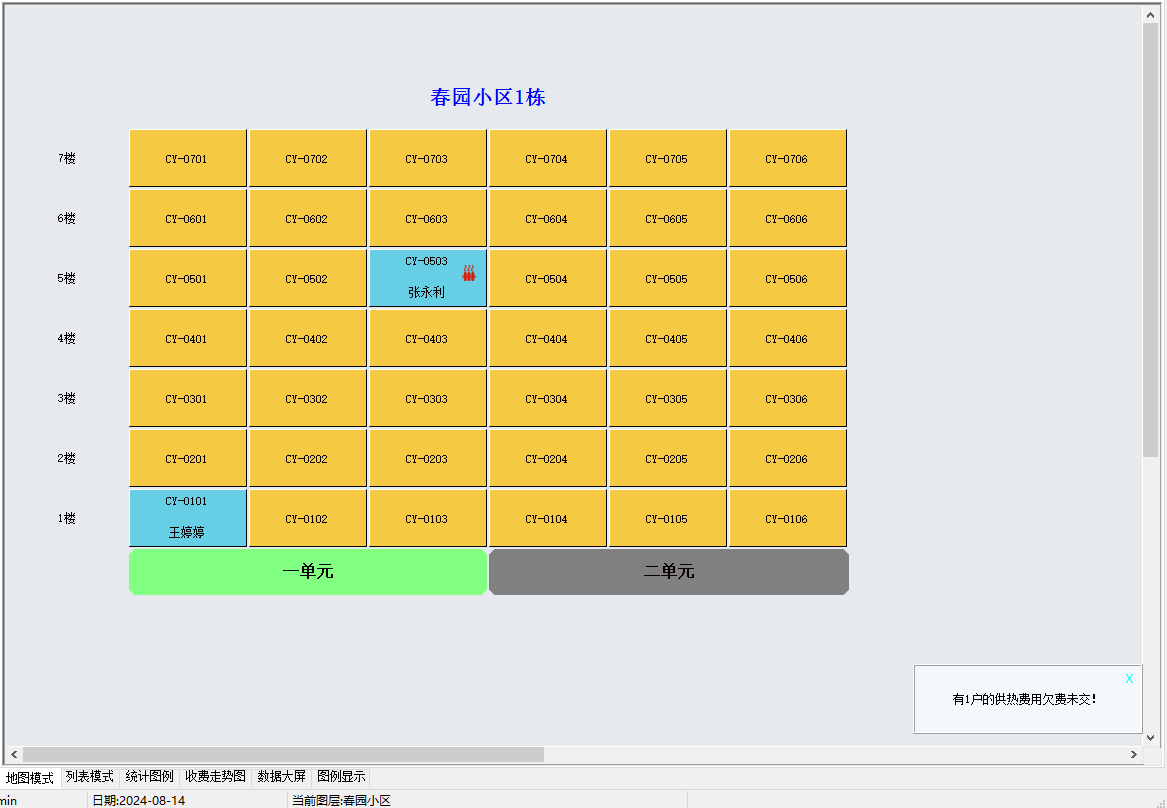
Task: Select room CY-0704
Action: [x=548, y=158]
